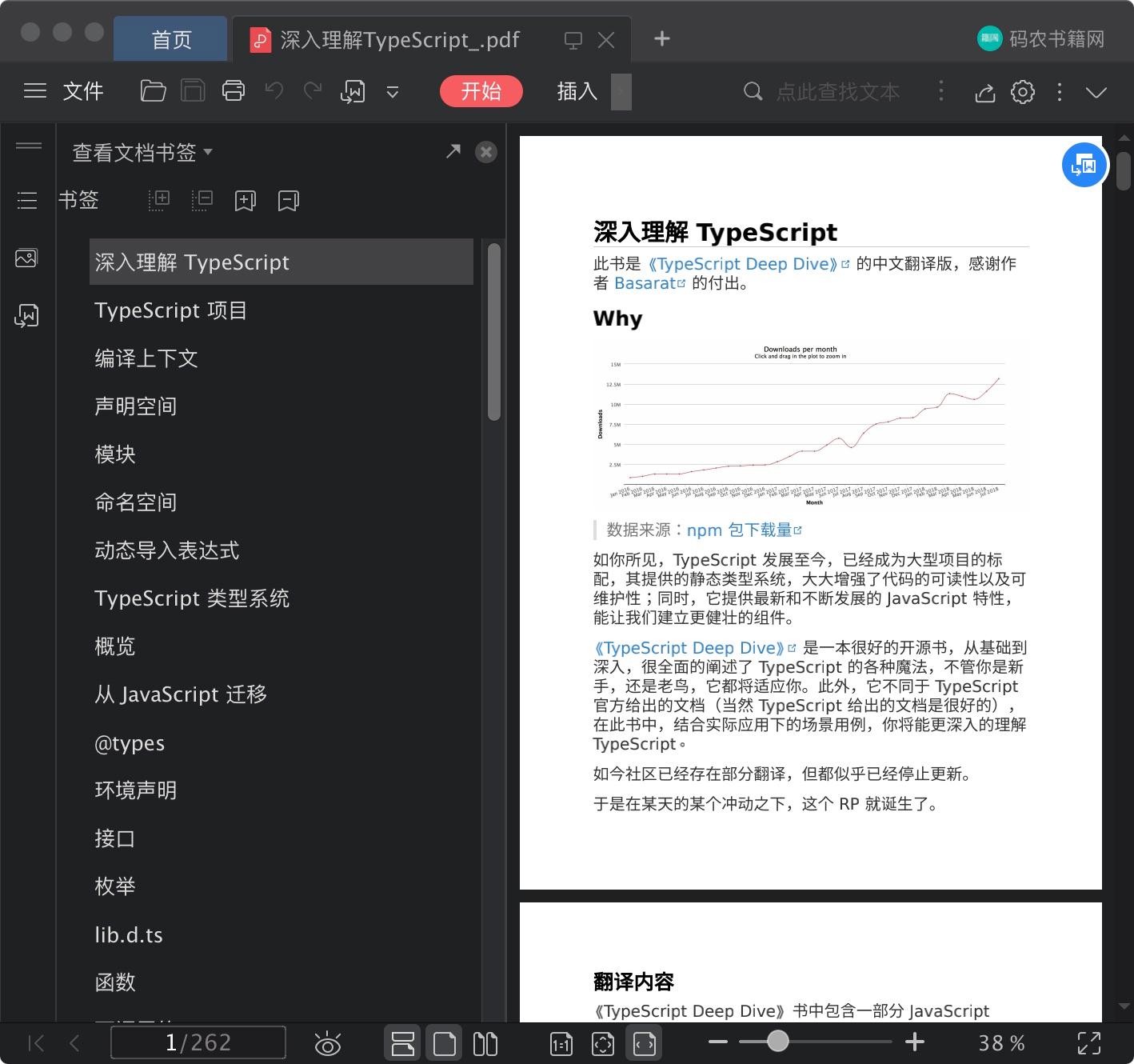This screenshot has width=1134, height=1064.
Task: Open the sidebar convert-to-Word icon
Action: [x=26, y=316]
